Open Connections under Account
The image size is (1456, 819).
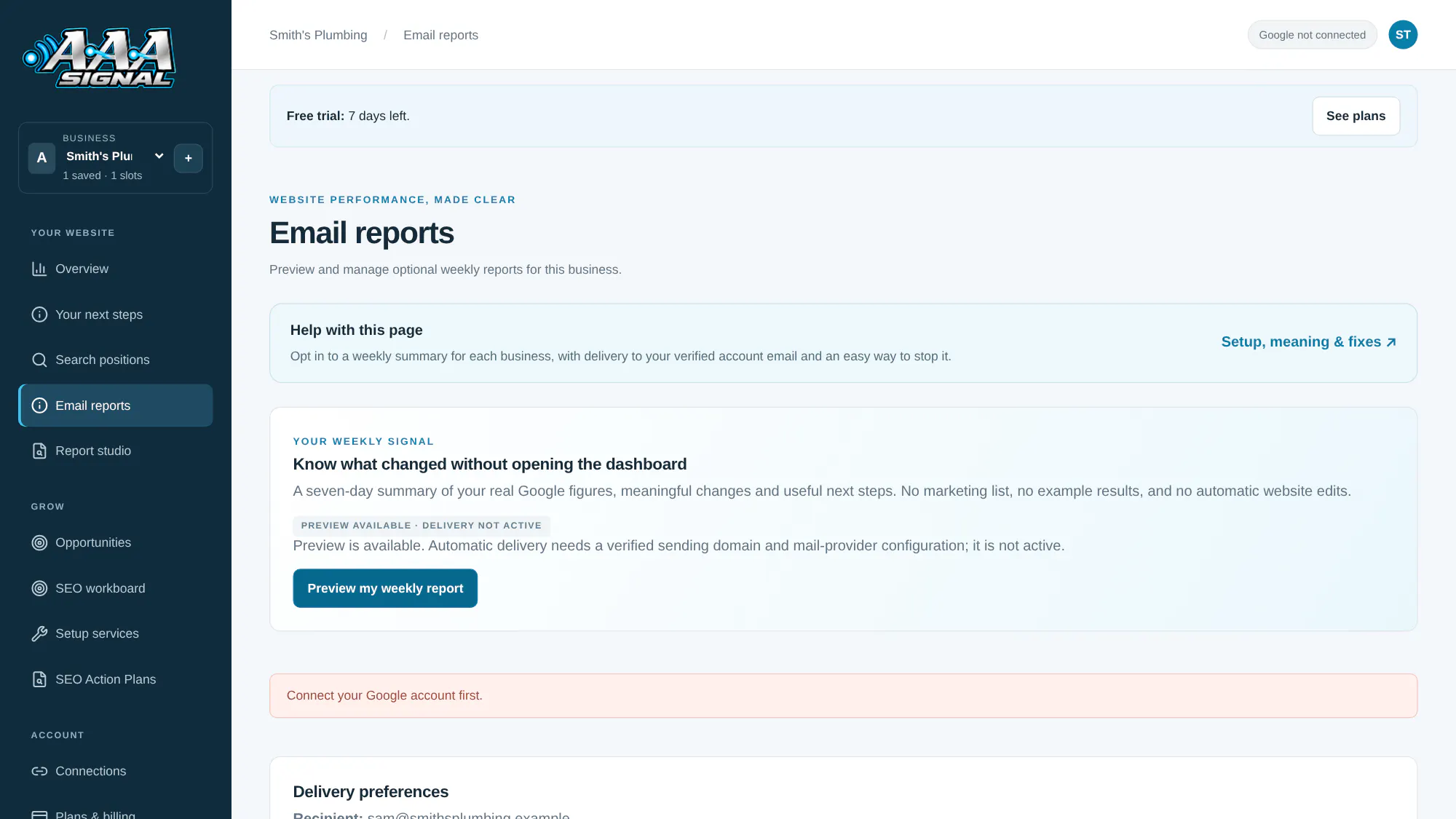[x=115, y=771]
